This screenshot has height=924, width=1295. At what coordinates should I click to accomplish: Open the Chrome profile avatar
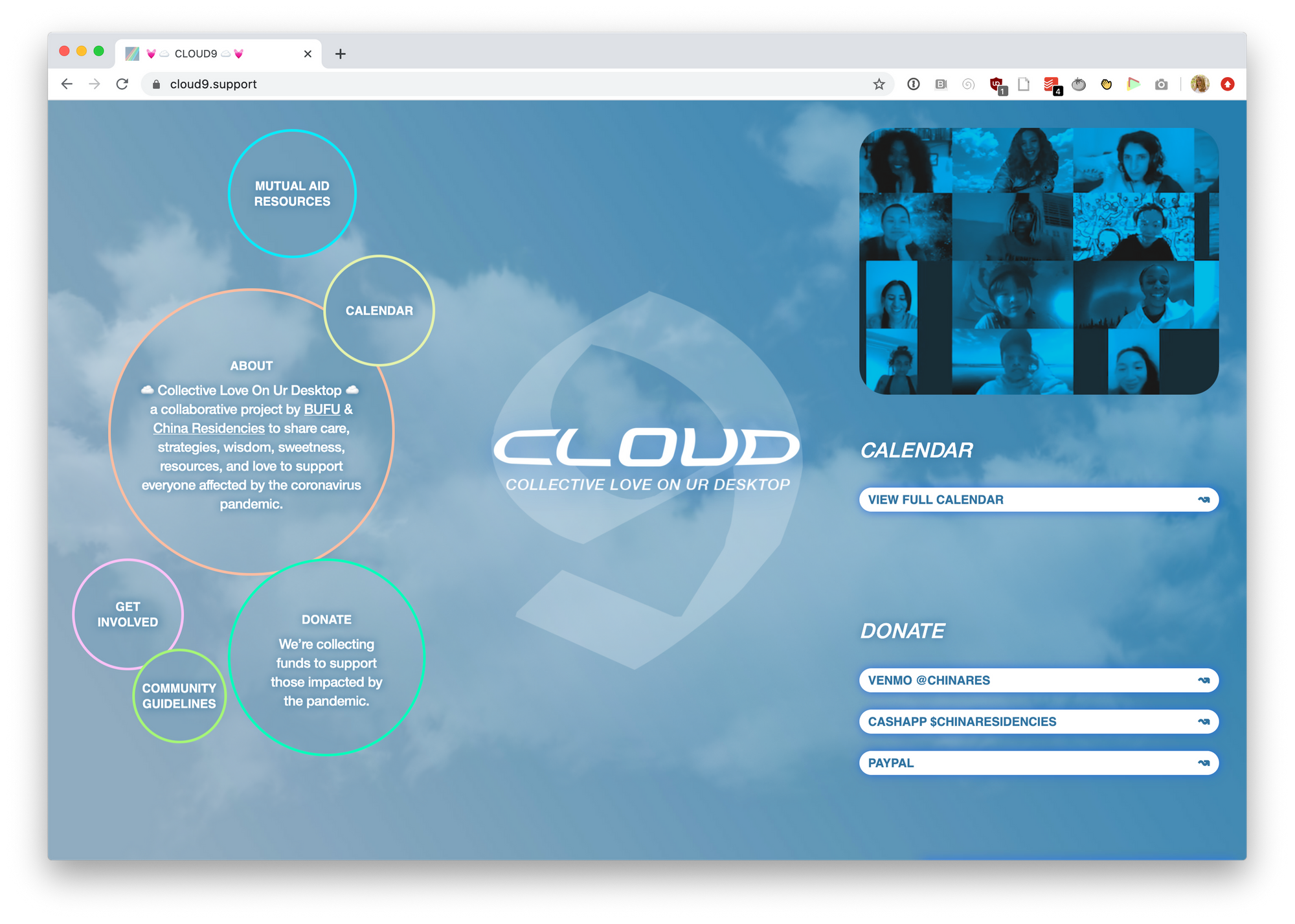1199,84
